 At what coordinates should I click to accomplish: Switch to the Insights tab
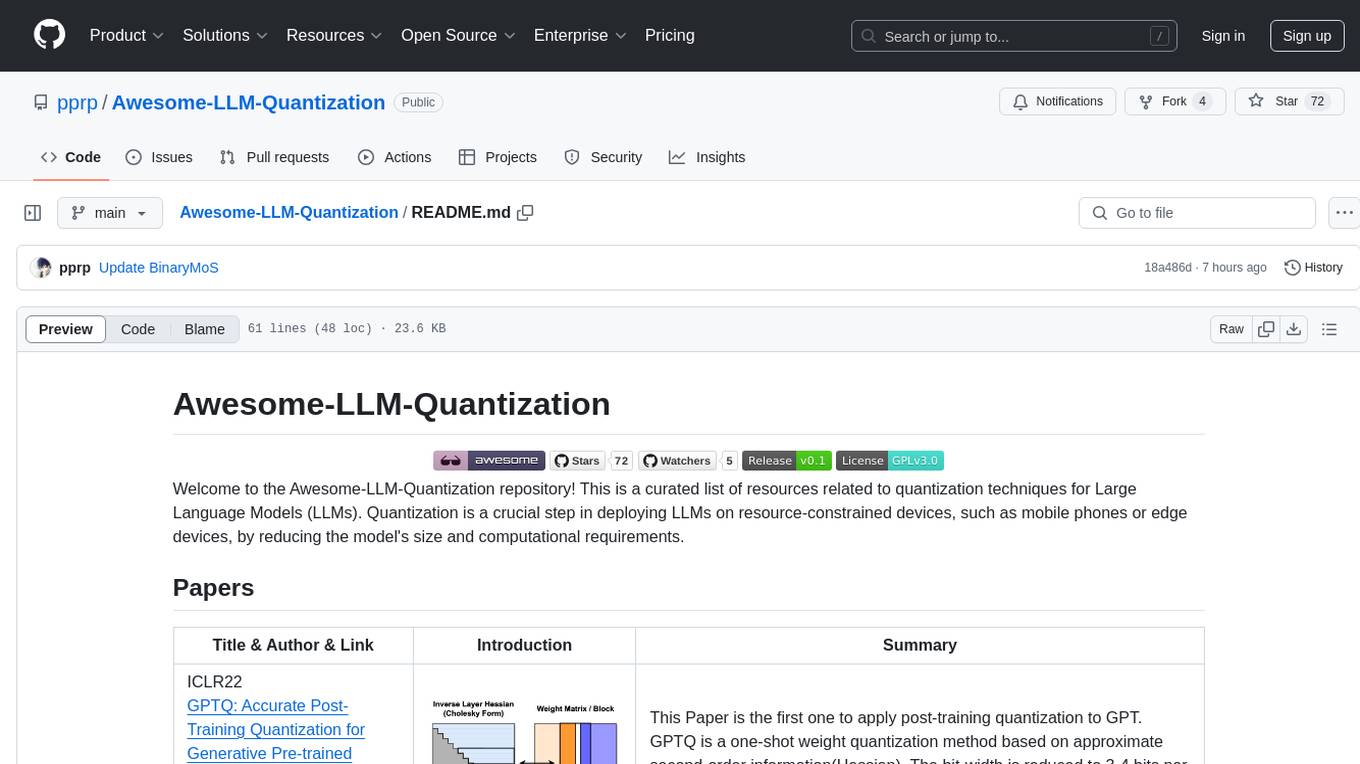tap(707, 157)
